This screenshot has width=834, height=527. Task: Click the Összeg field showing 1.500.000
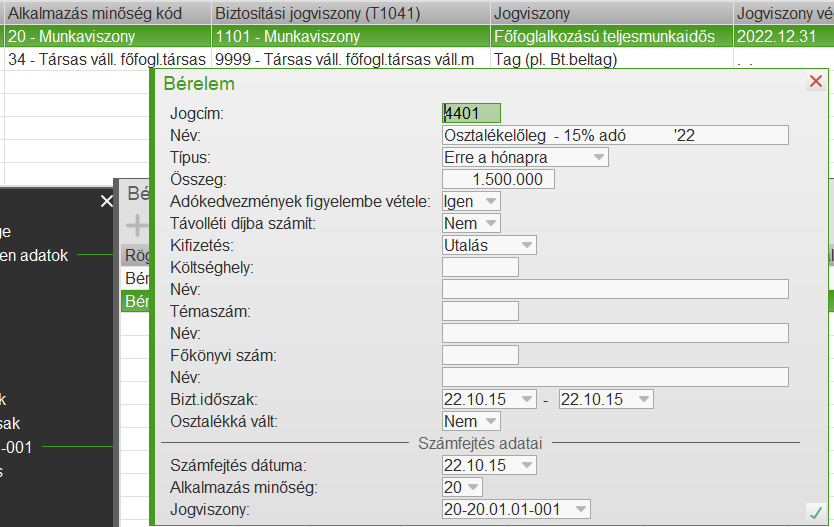click(498, 179)
